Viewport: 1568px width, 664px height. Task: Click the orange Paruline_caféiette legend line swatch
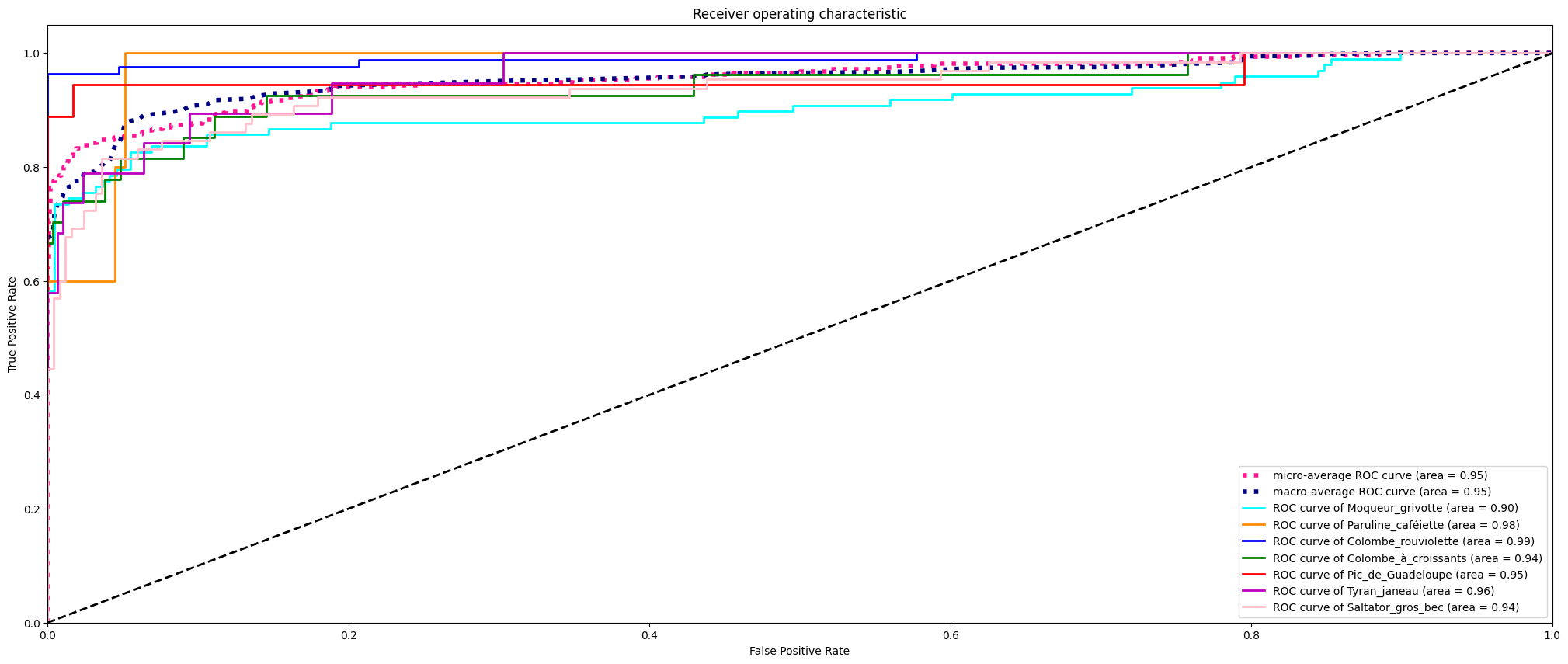pos(1253,525)
